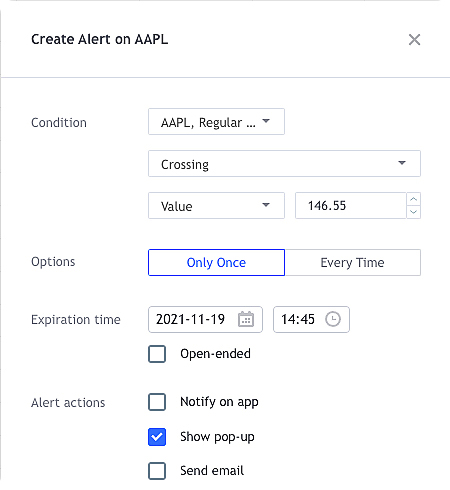Click the 146.55 price value field
The image size is (450, 490).
[351, 205]
